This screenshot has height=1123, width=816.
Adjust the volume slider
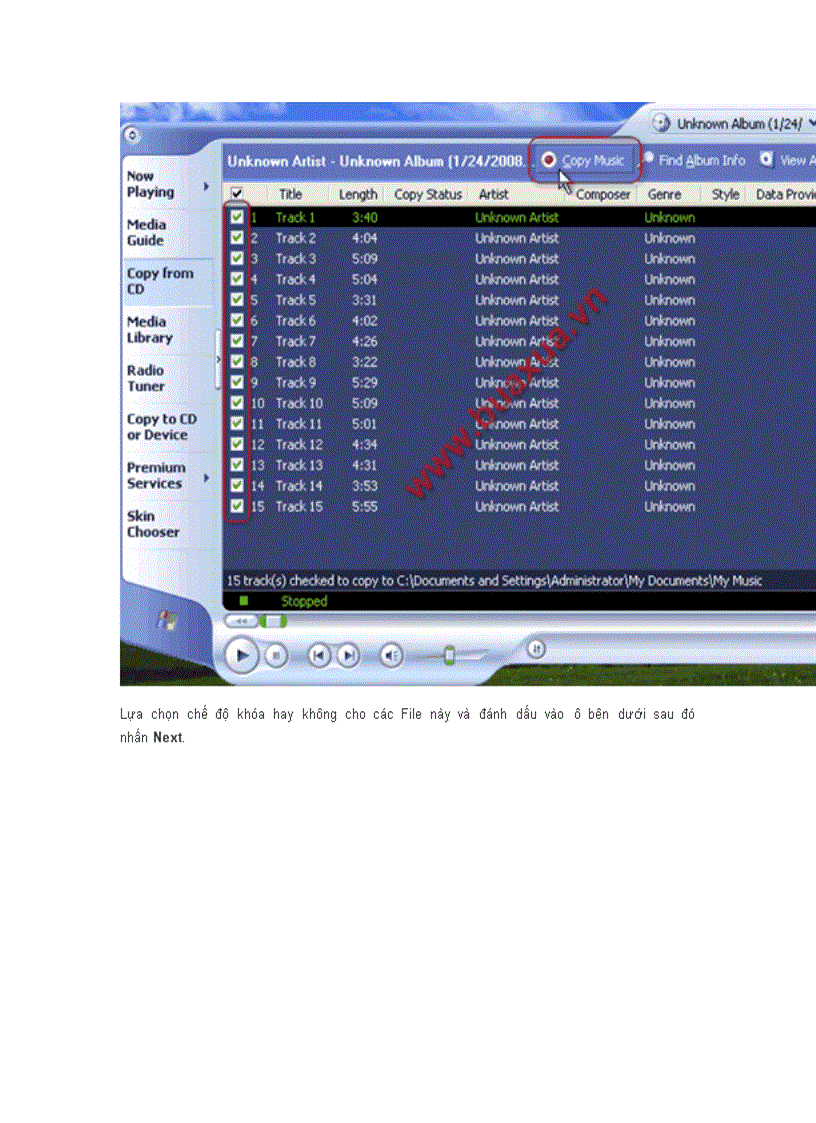point(450,655)
